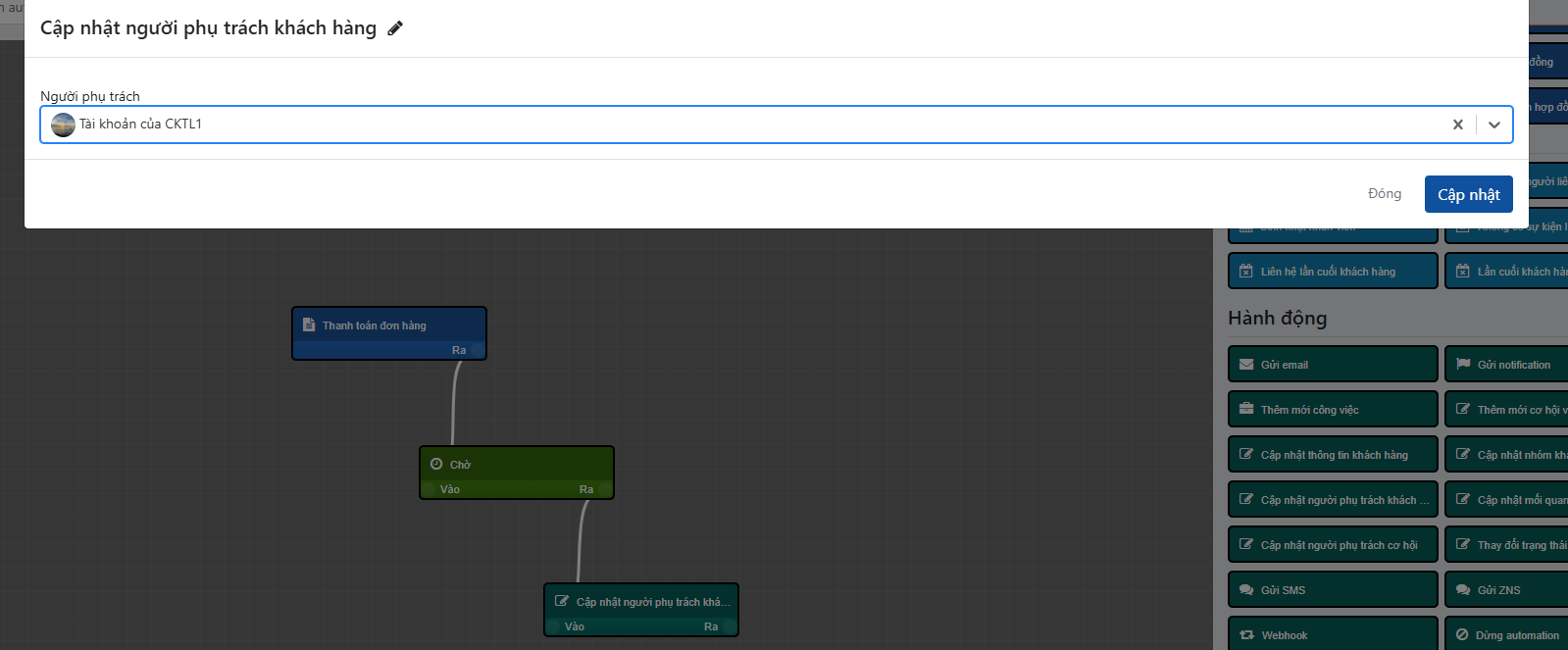Expand the Người phụ trách dropdown arrow
The height and width of the screenshot is (650, 1568).
1493,125
